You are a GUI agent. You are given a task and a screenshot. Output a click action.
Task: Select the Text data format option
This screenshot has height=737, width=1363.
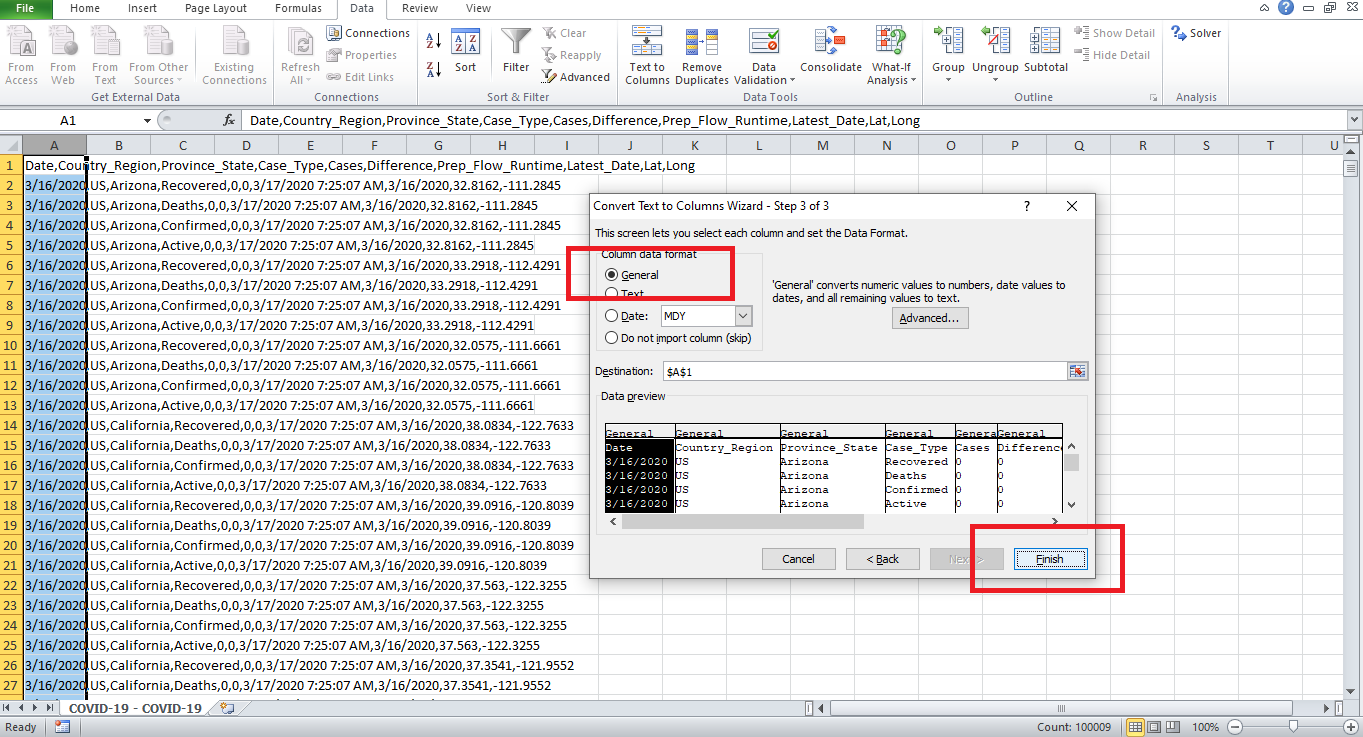coord(625,294)
